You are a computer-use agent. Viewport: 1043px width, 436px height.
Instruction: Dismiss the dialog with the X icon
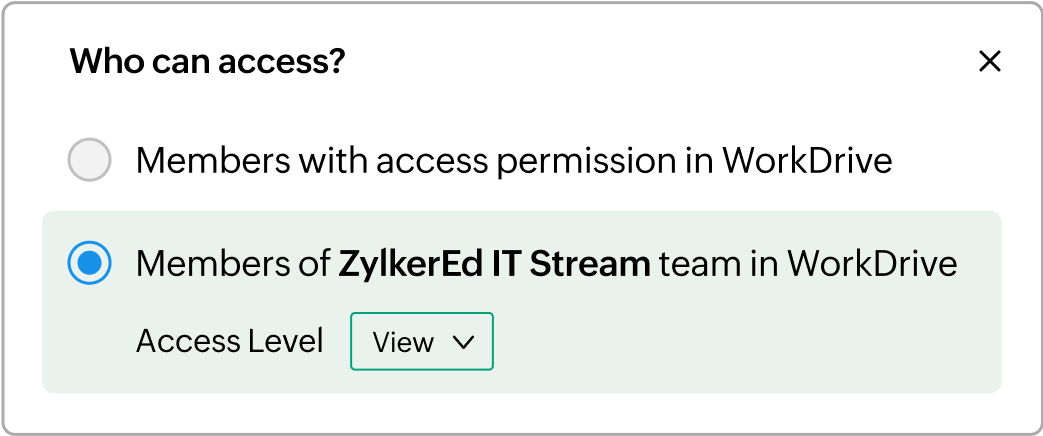tap(989, 62)
